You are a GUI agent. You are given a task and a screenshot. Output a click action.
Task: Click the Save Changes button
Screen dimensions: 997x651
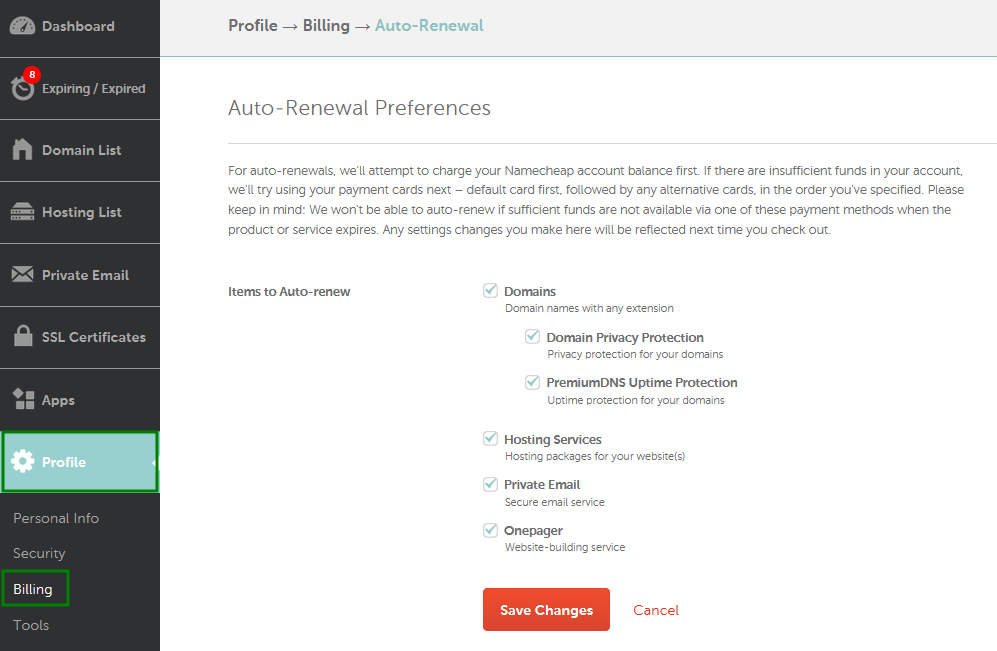click(x=546, y=610)
